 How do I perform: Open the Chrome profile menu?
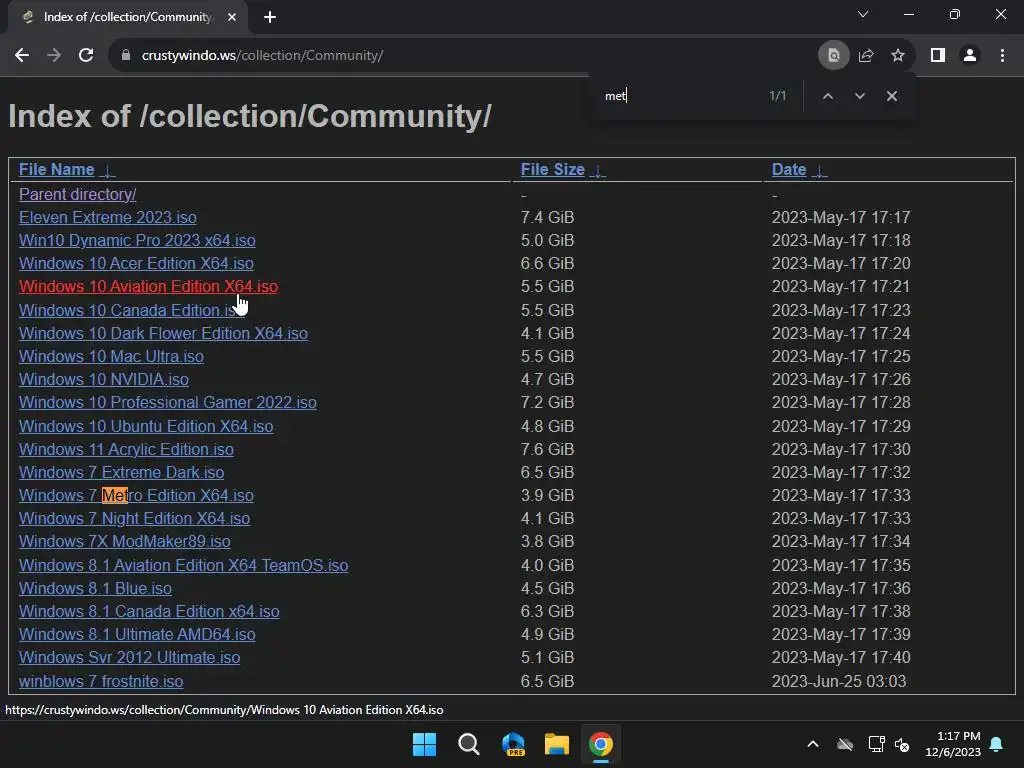(x=970, y=56)
